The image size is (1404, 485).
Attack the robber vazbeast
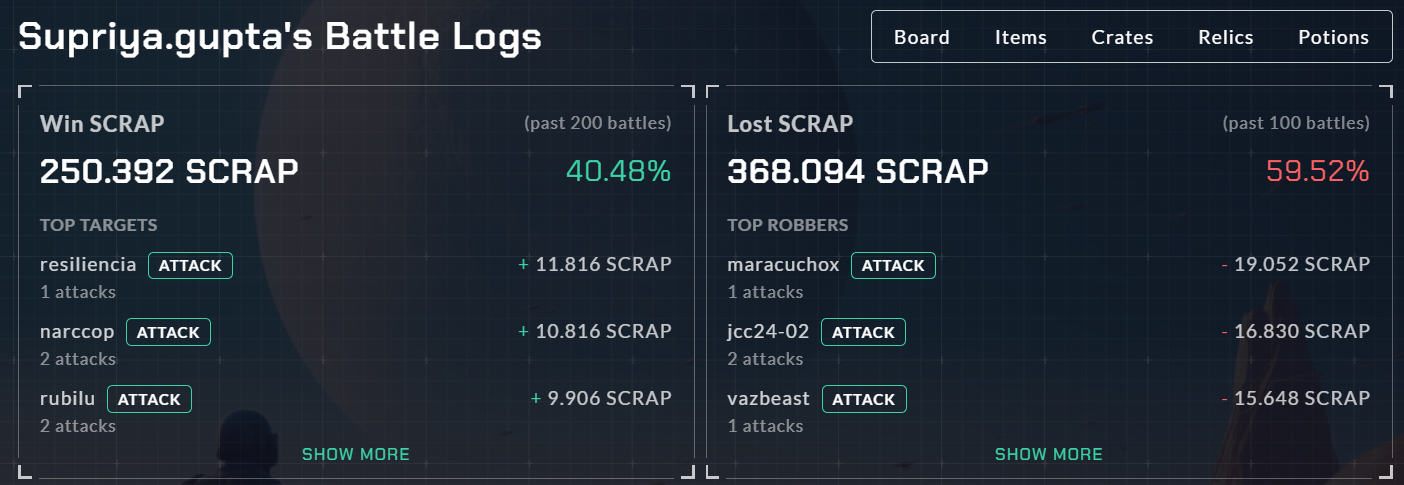pos(864,399)
